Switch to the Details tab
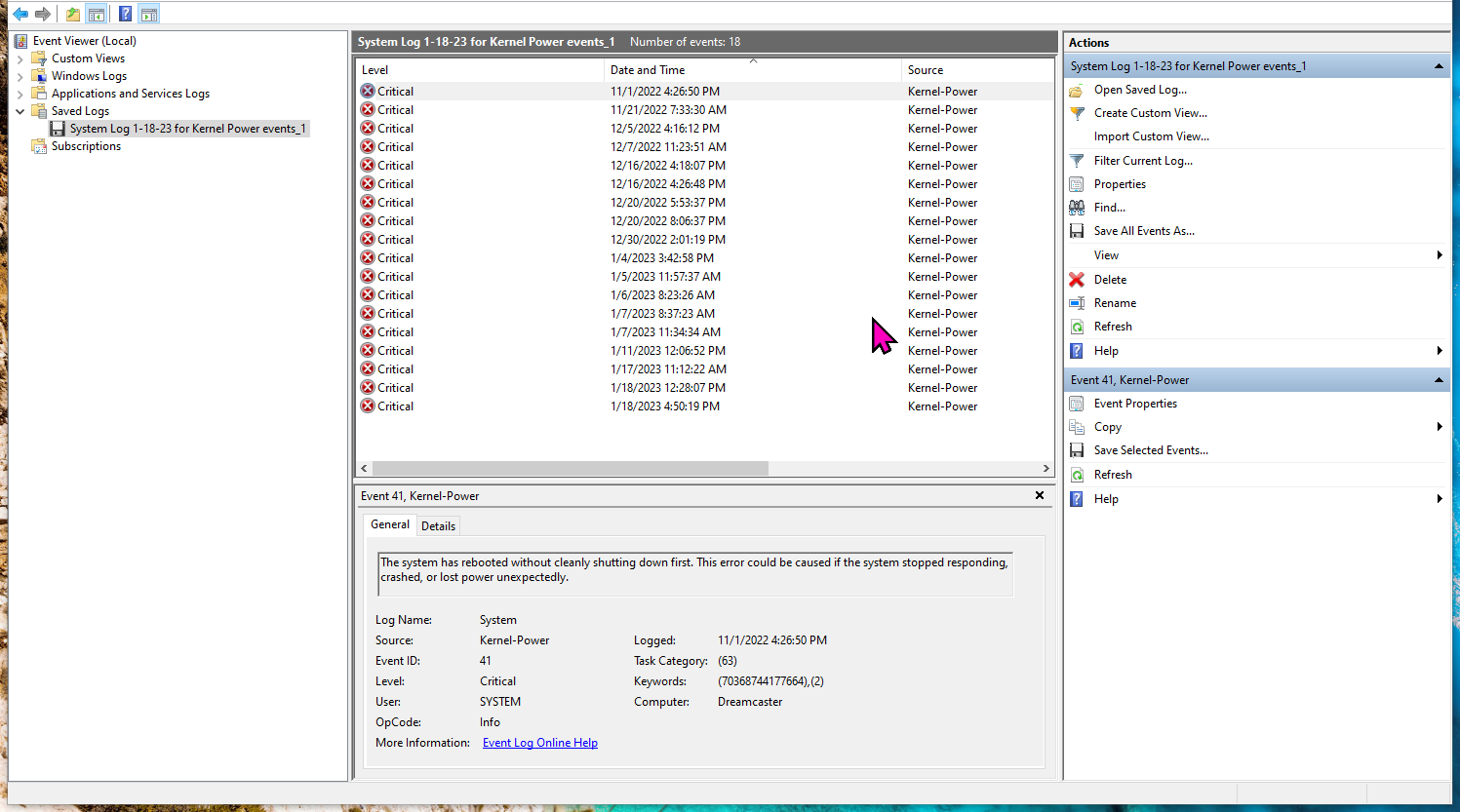This screenshot has width=1460, height=812. click(438, 526)
